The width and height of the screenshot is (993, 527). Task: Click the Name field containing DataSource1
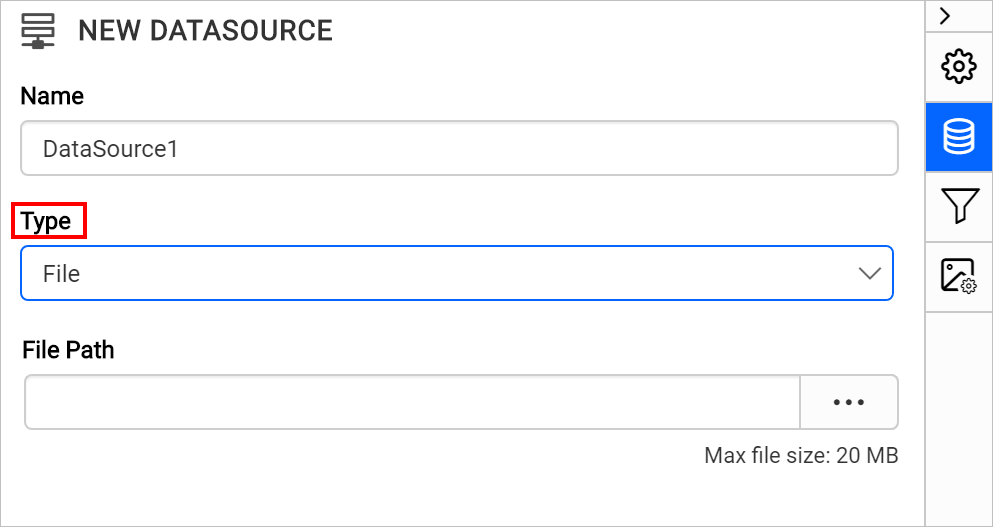click(459, 149)
